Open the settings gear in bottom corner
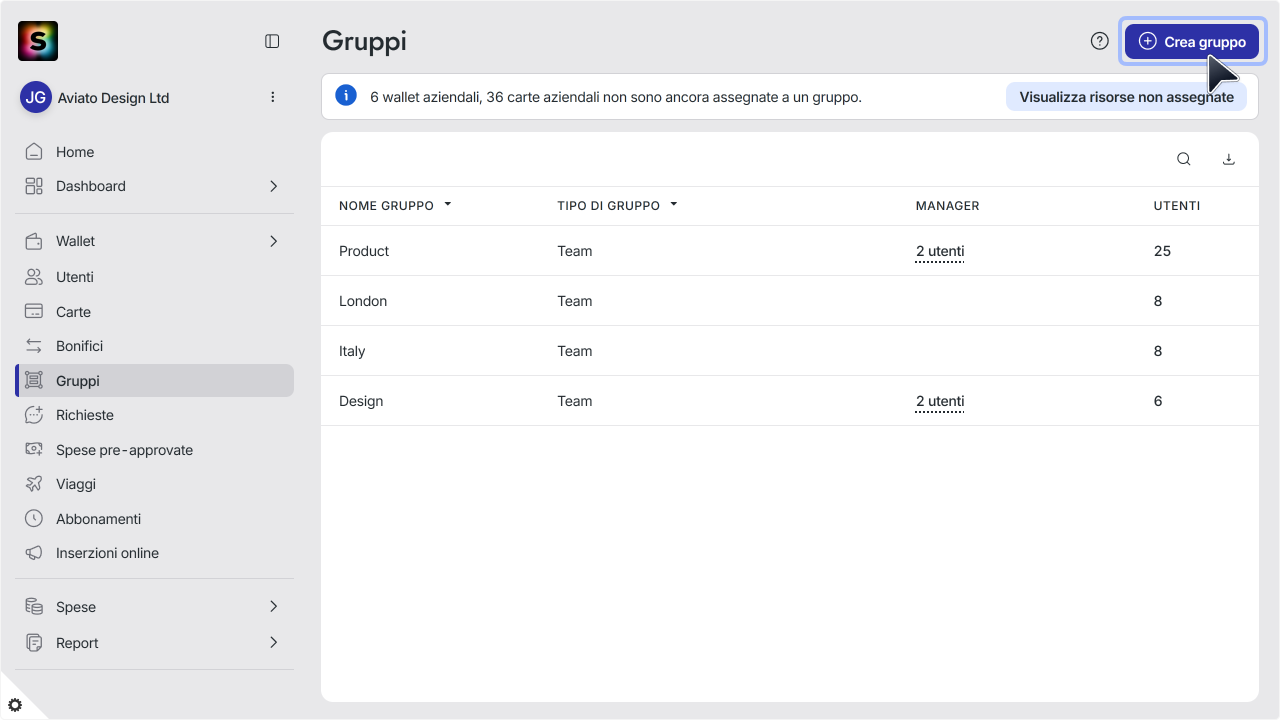Screen dimensions: 1280x720 [15, 705]
